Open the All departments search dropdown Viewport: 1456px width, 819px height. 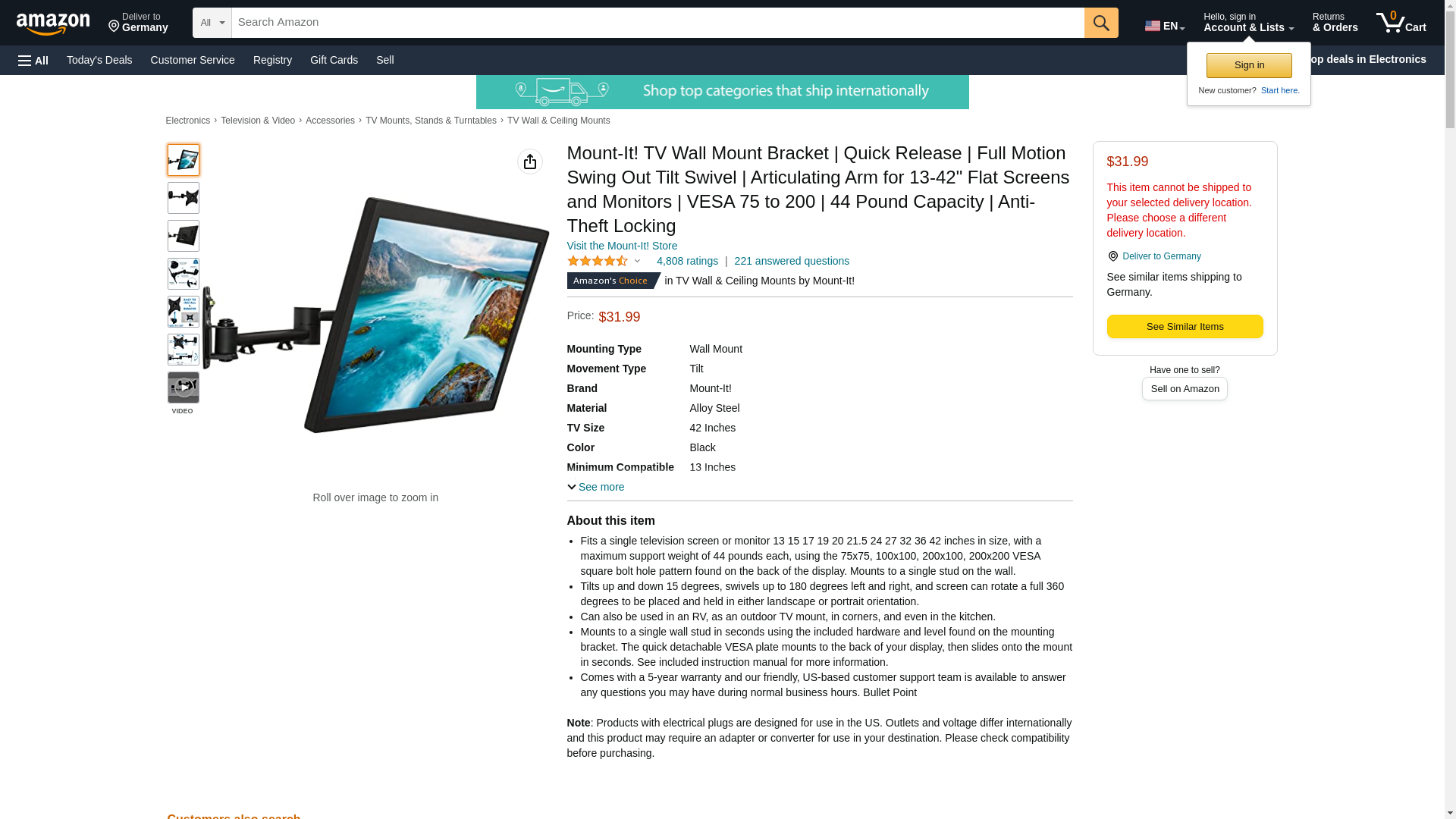(212, 23)
